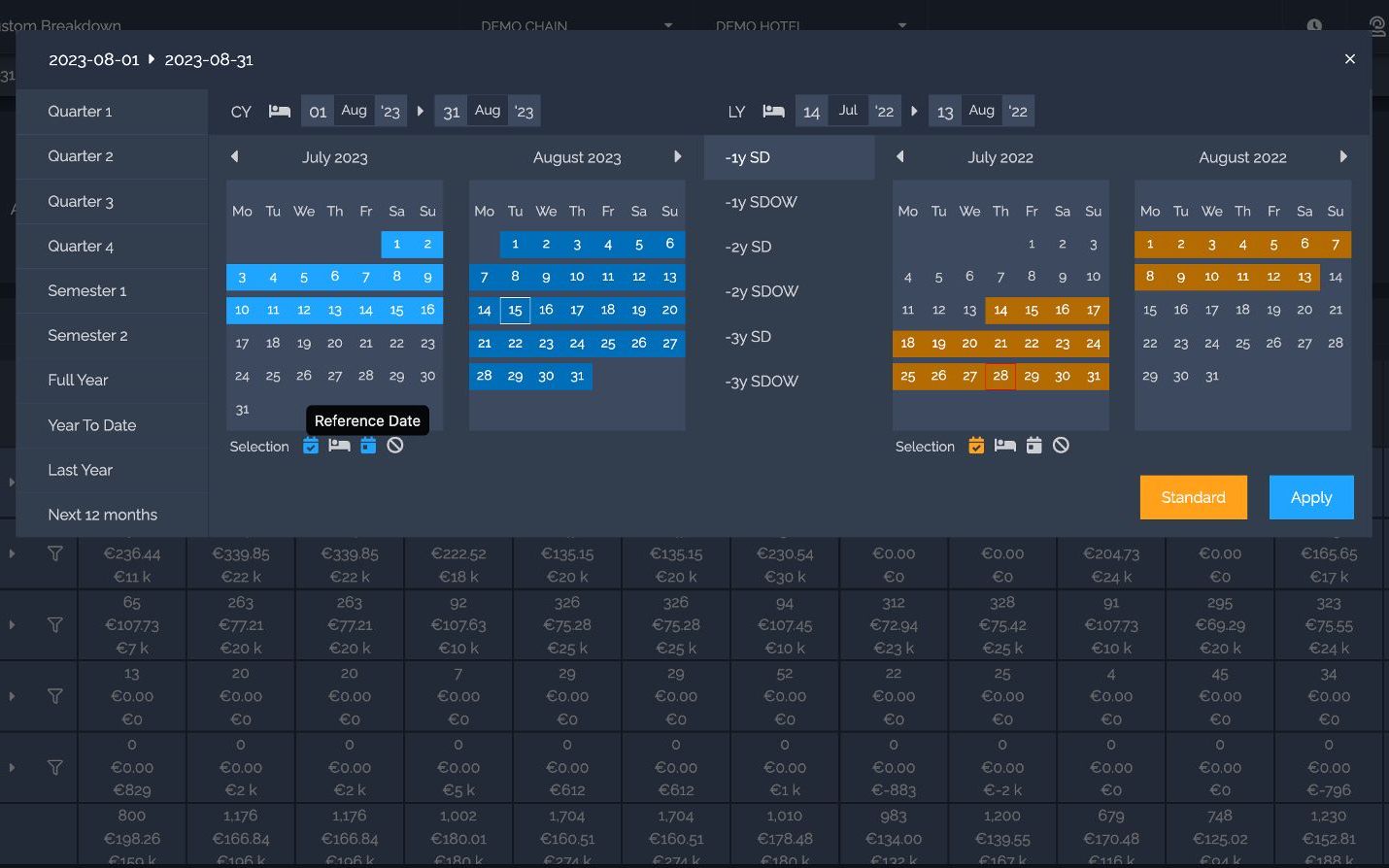The width and height of the screenshot is (1389, 868).
Task: Pick July 17 2023 in calendar
Action: click(242, 344)
